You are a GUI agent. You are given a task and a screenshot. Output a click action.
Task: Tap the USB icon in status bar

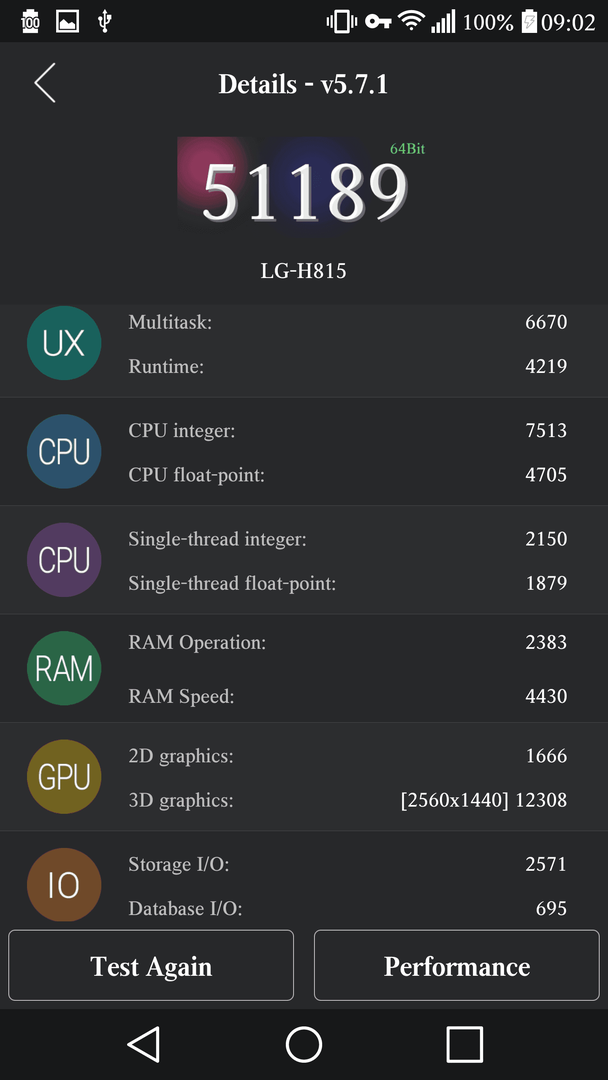(104, 22)
